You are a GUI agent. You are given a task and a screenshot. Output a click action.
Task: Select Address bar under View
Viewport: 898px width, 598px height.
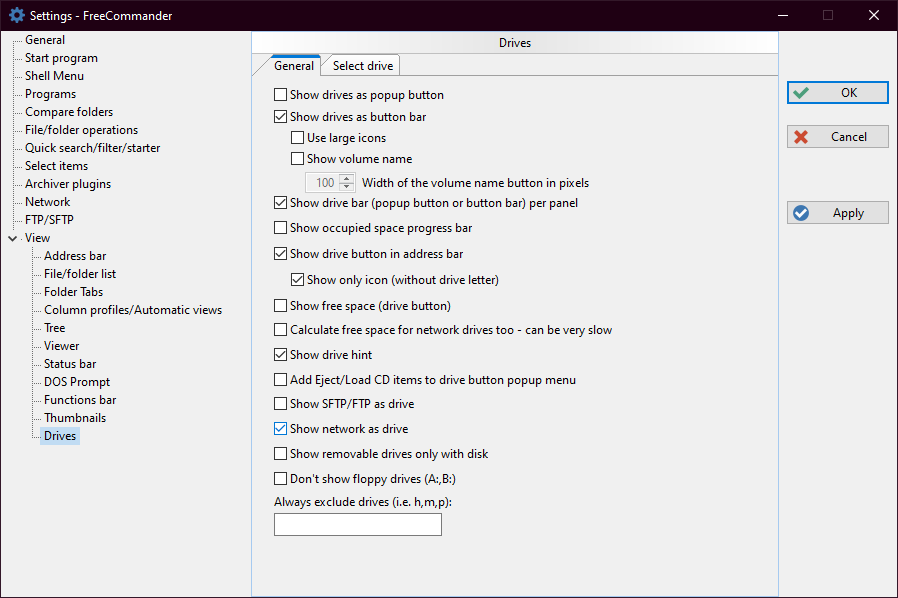[75, 256]
